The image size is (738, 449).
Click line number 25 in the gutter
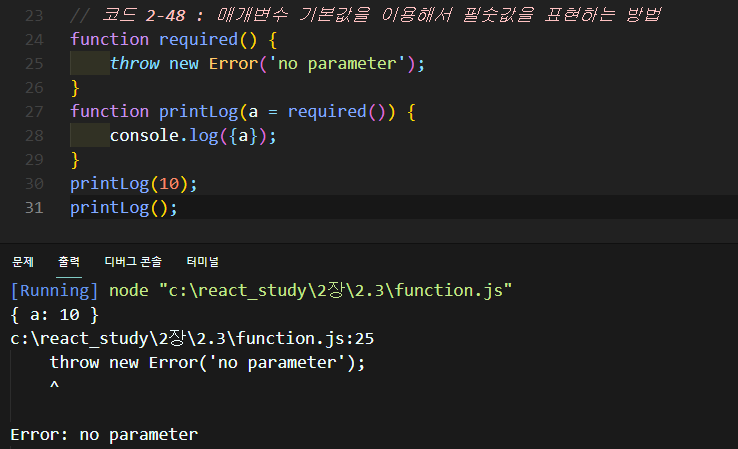pyautogui.click(x=34, y=64)
